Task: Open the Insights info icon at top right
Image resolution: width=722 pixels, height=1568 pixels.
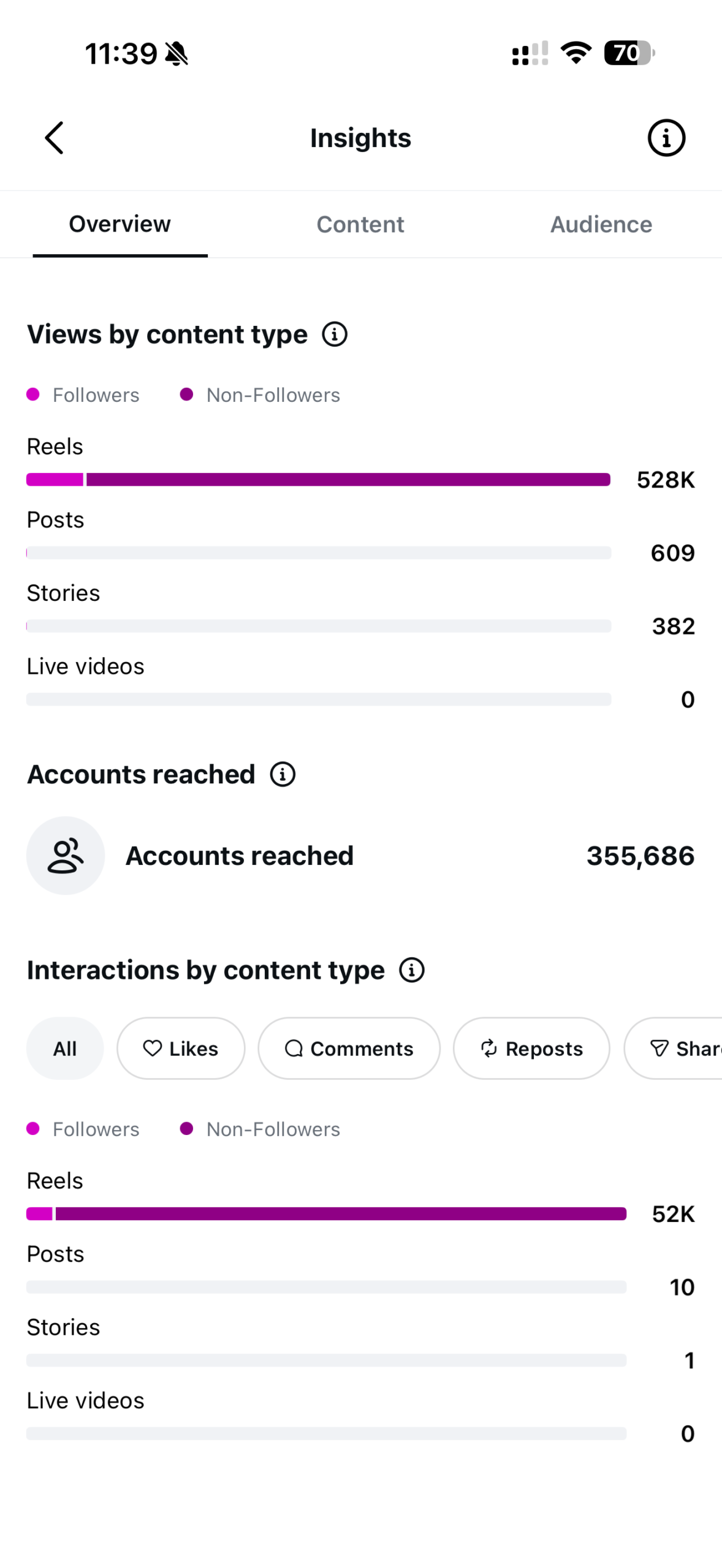Action: point(666,138)
